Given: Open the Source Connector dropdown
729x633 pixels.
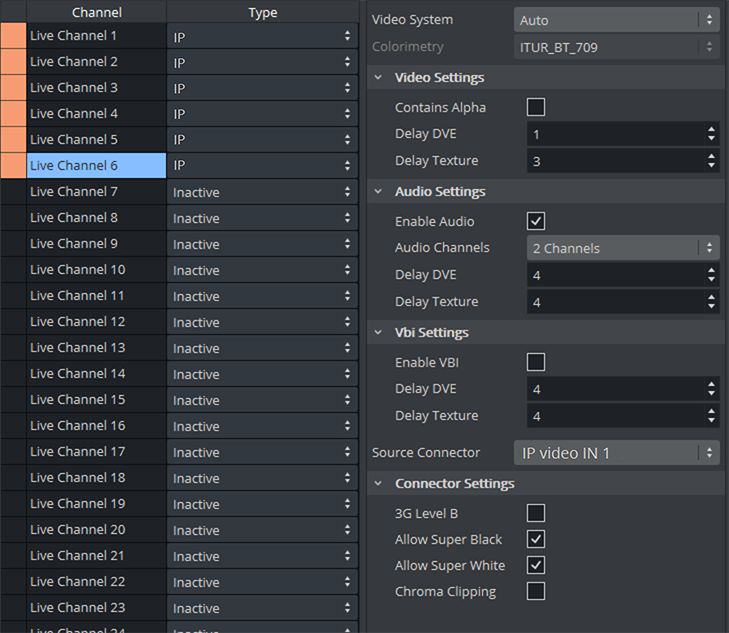Looking at the screenshot, I should (616, 453).
